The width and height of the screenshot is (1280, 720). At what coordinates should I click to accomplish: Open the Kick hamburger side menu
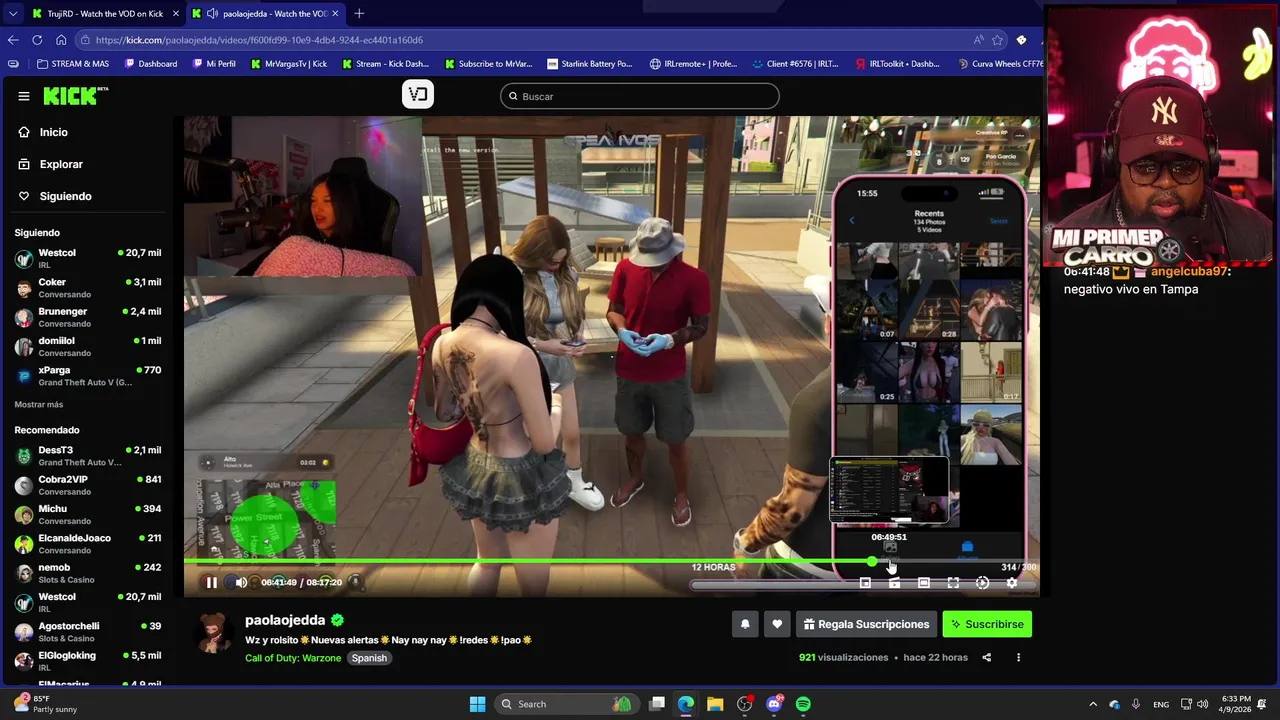click(24, 96)
